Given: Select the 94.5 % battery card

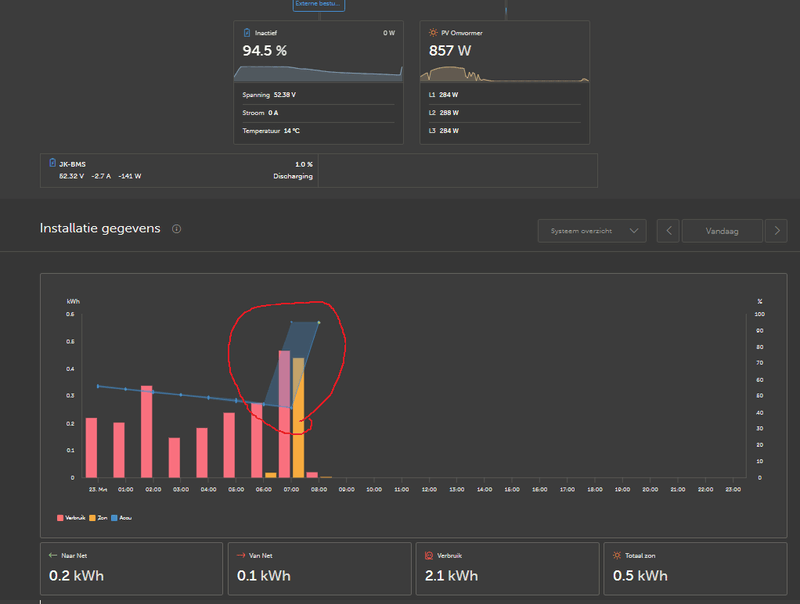Looking at the screenshot, I should (x=318, y=83).
